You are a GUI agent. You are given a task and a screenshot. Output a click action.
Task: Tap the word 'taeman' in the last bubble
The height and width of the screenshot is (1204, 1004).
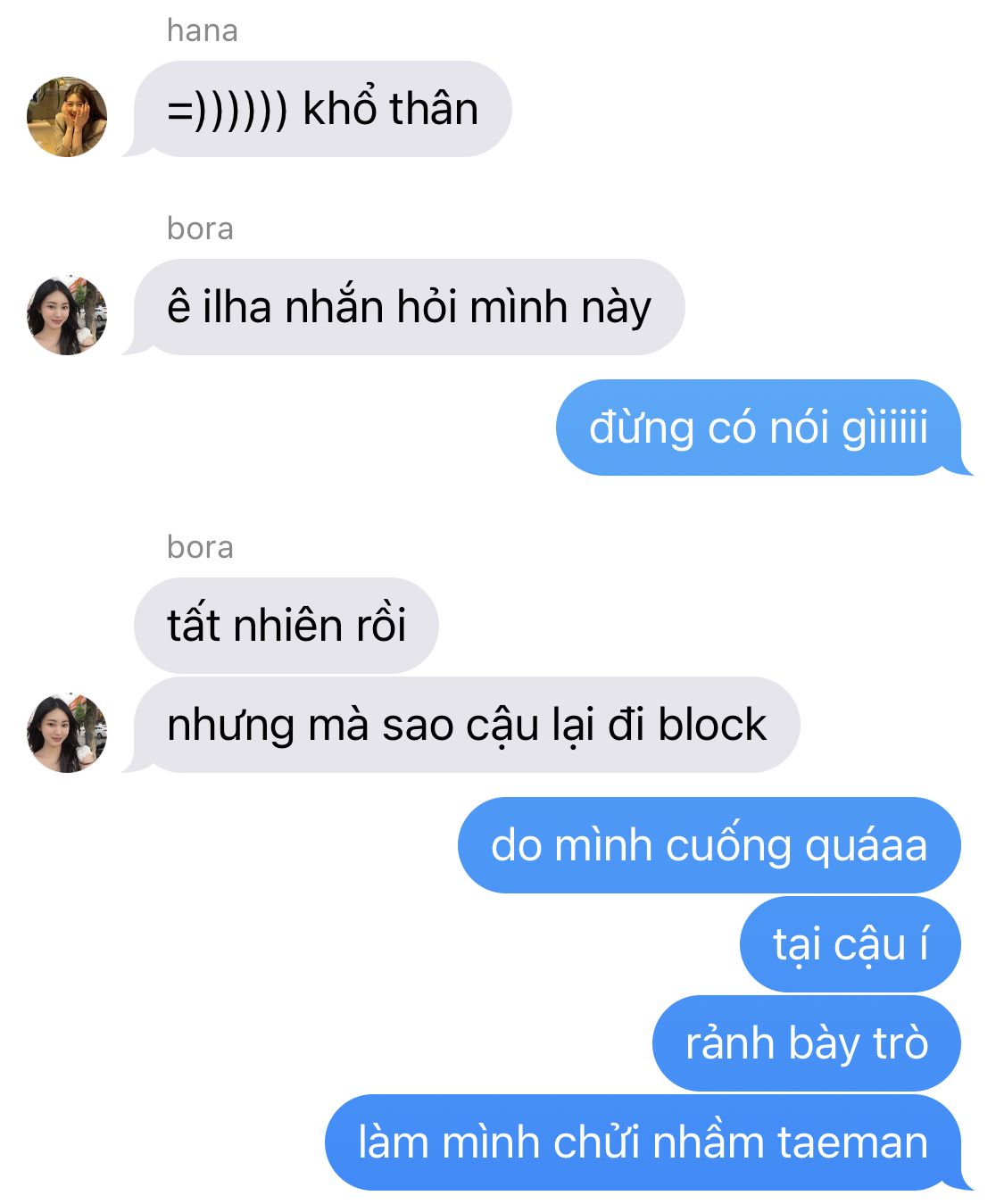pyautogui.click(x=852, y=1142)
